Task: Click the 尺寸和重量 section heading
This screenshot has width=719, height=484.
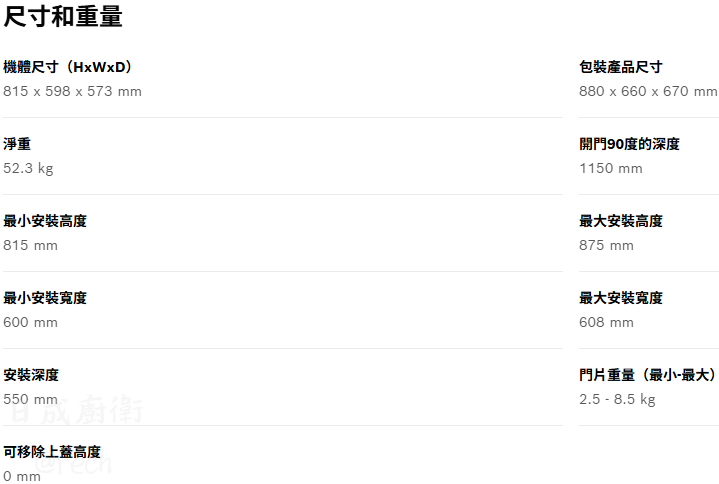Action: pyautogui.click(x=63, y=16)
